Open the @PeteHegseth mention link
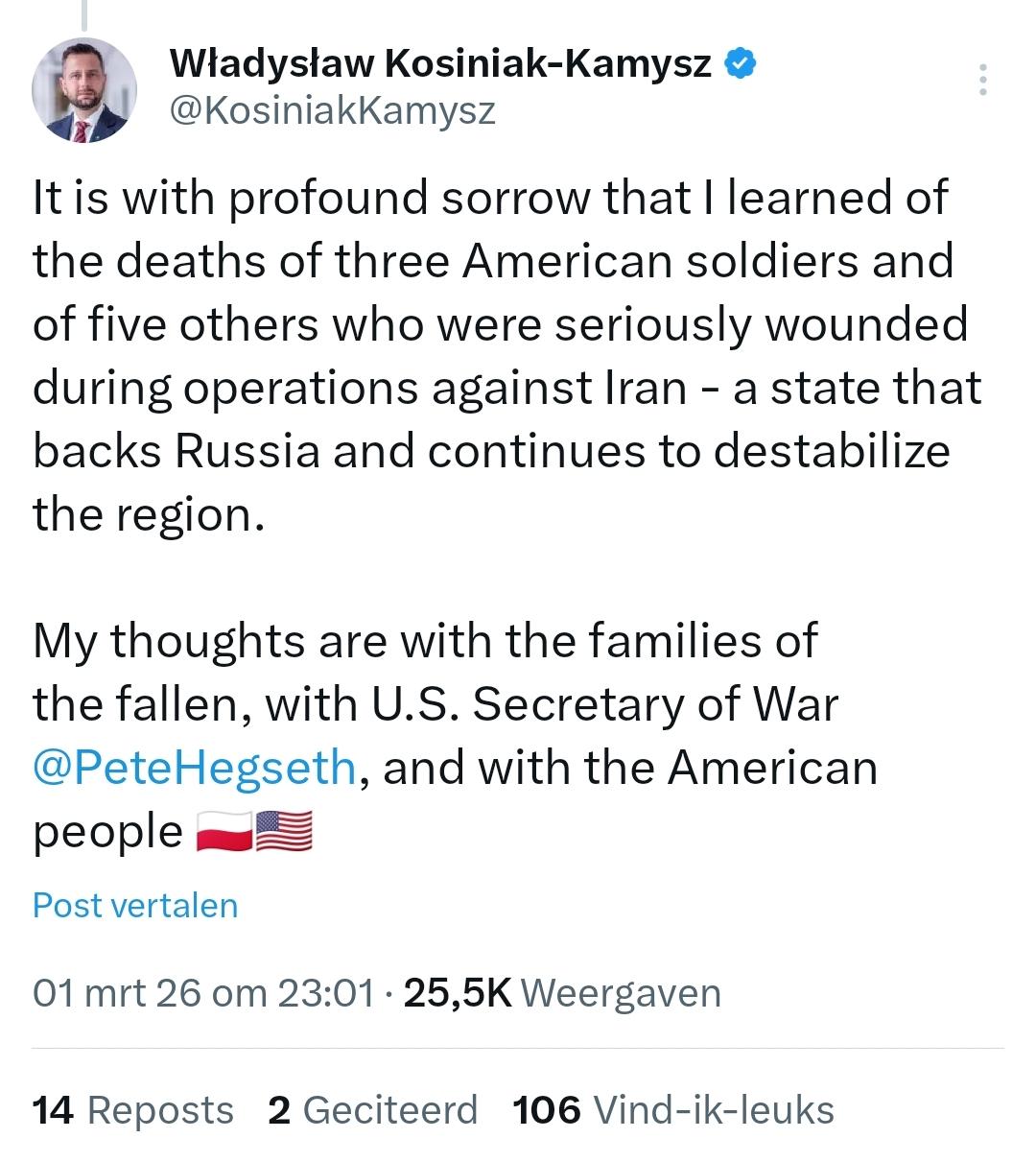The image size is (1036, 1162). pos(190,768)
